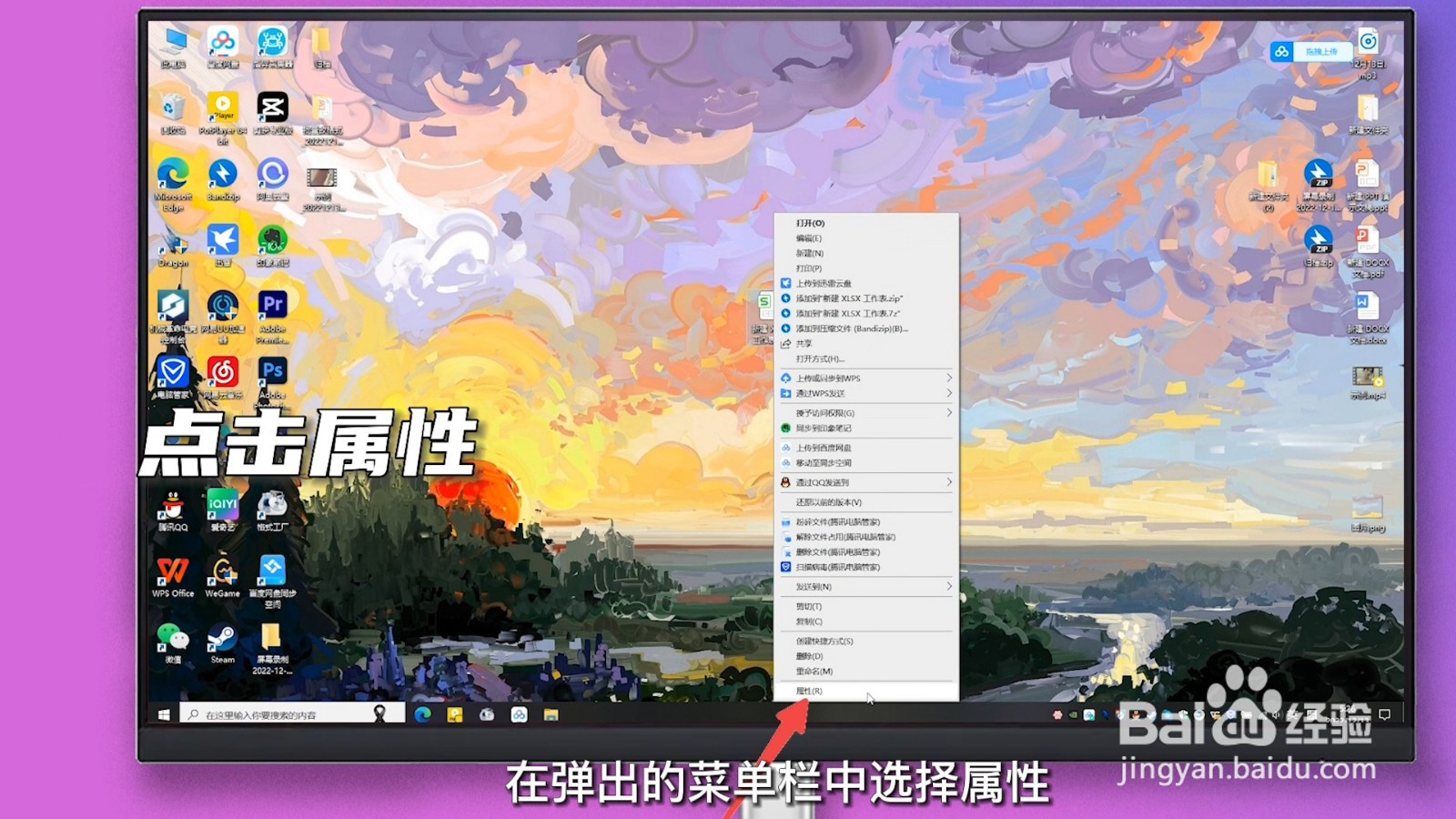Expand 通过WPS发送 submenu
The height and width of the screenshot is (819, 1456).
point(865,393)
